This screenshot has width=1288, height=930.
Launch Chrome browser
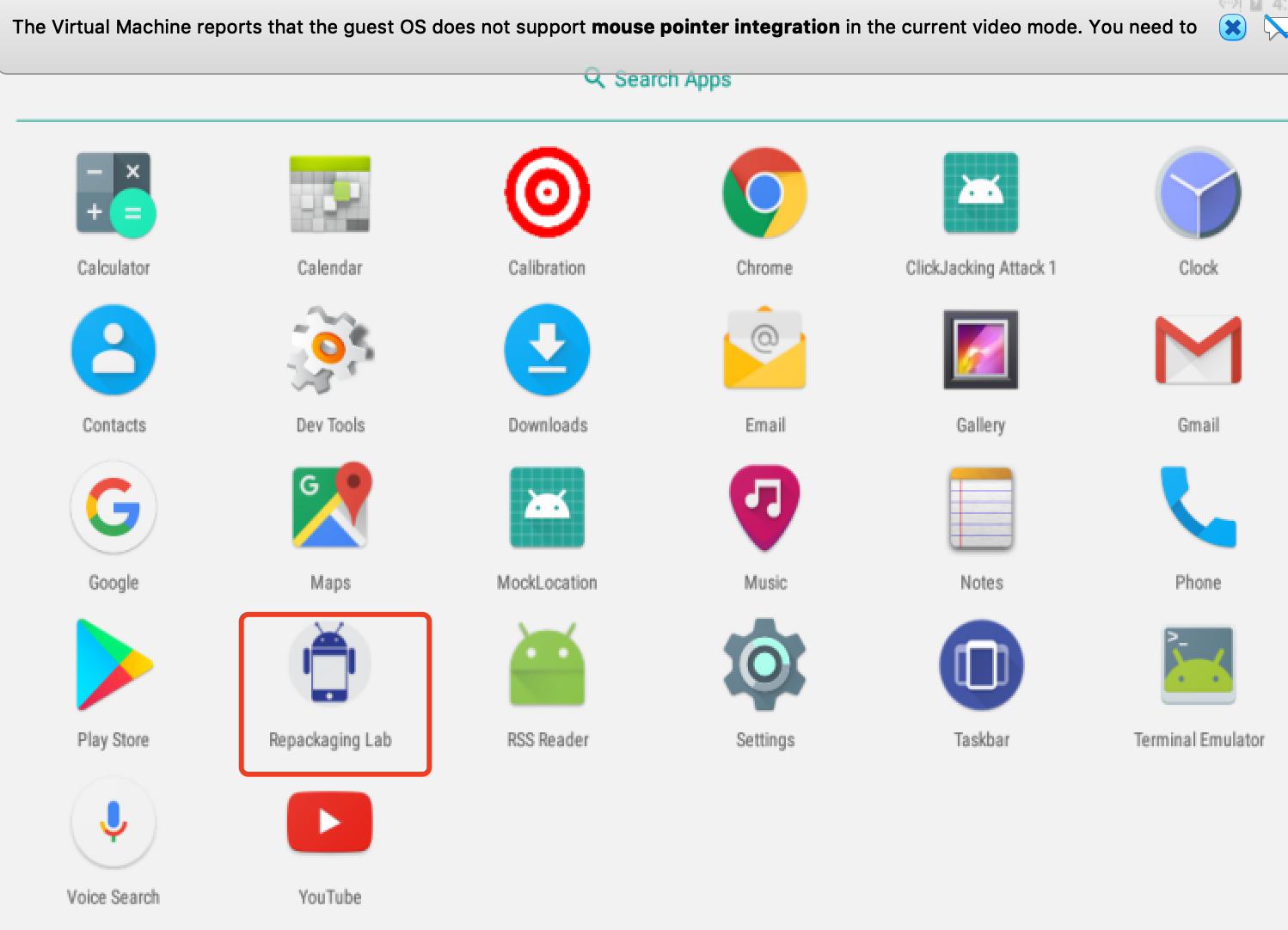(764, 193)
